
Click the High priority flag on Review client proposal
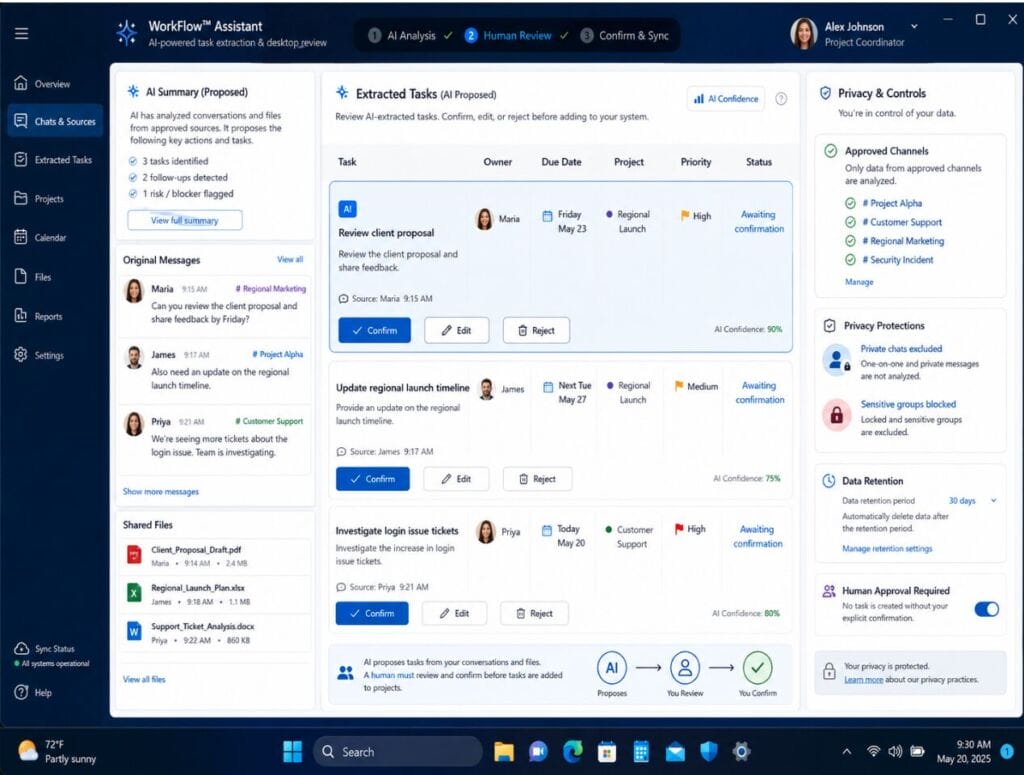(x=684, y=215)
